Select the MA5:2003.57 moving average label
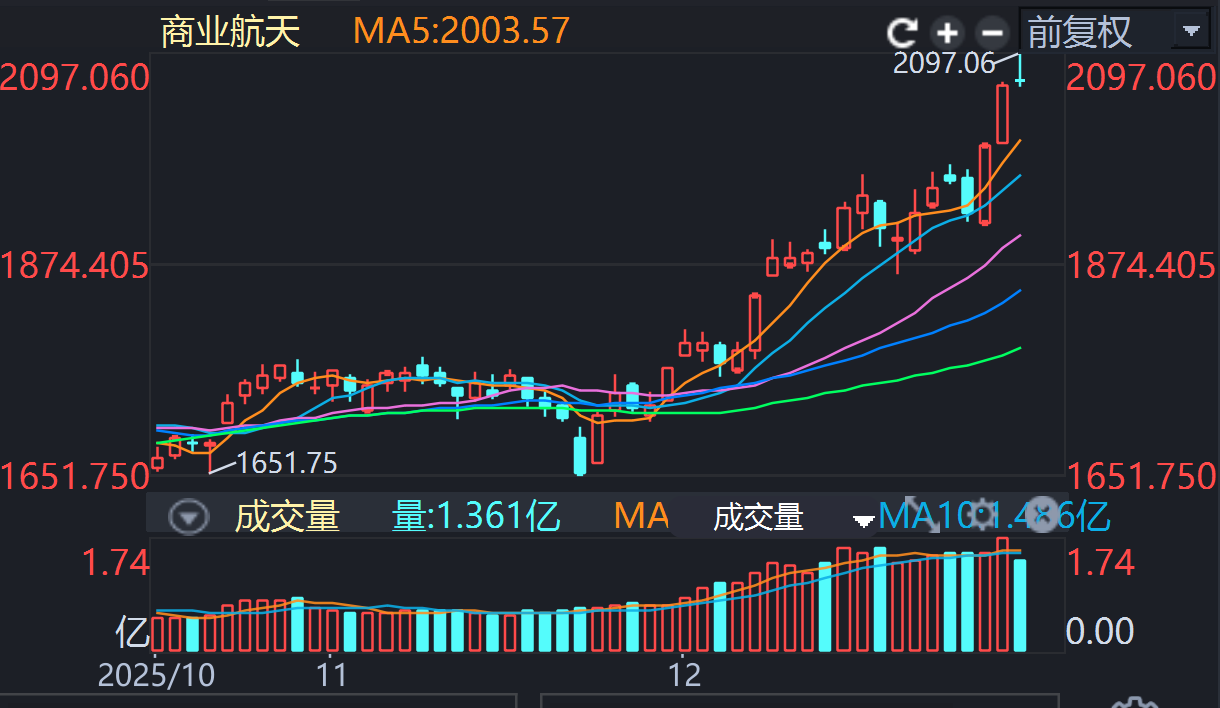 point(460,32)
